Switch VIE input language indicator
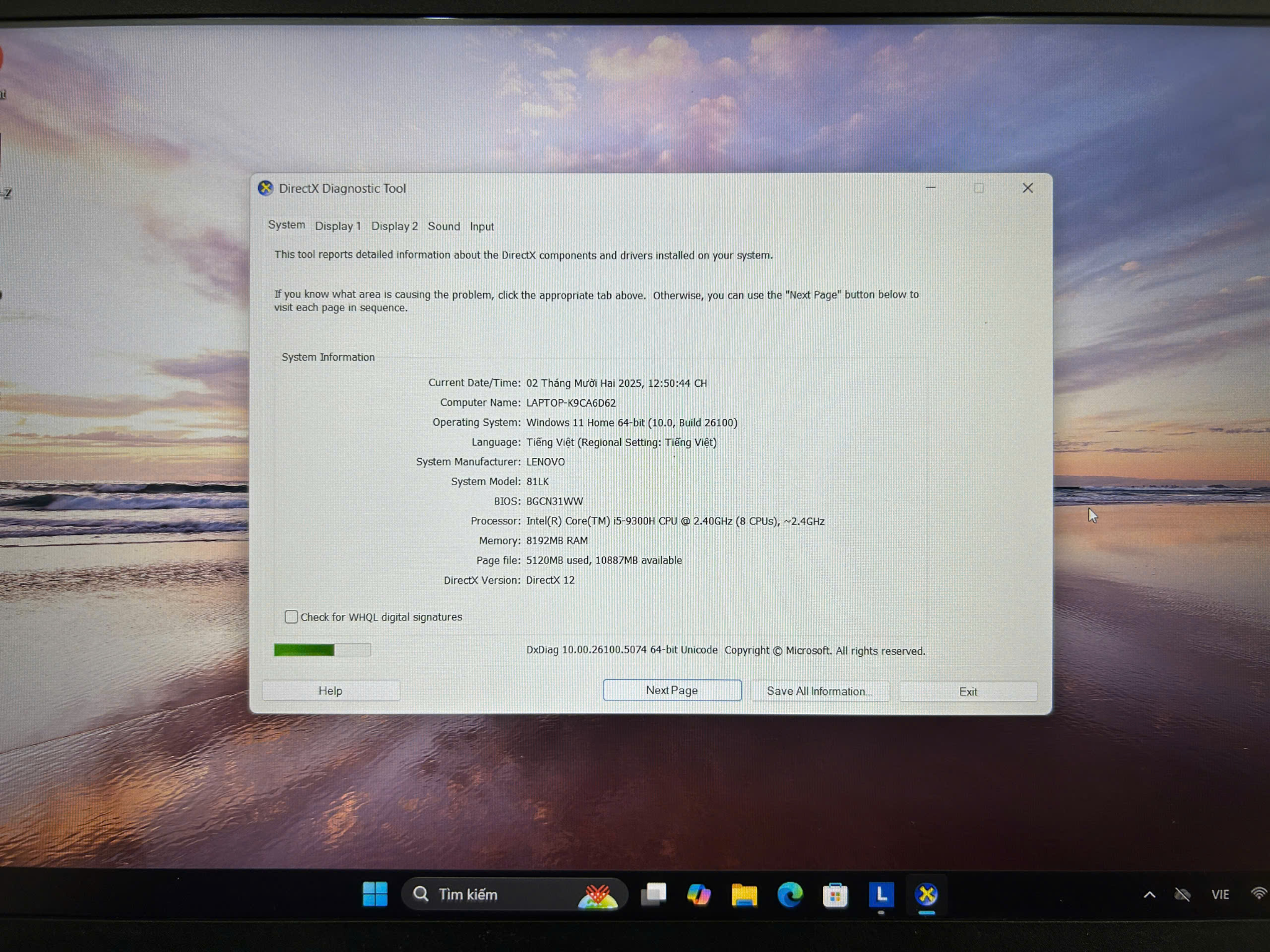 click(x=1220, y=894)
